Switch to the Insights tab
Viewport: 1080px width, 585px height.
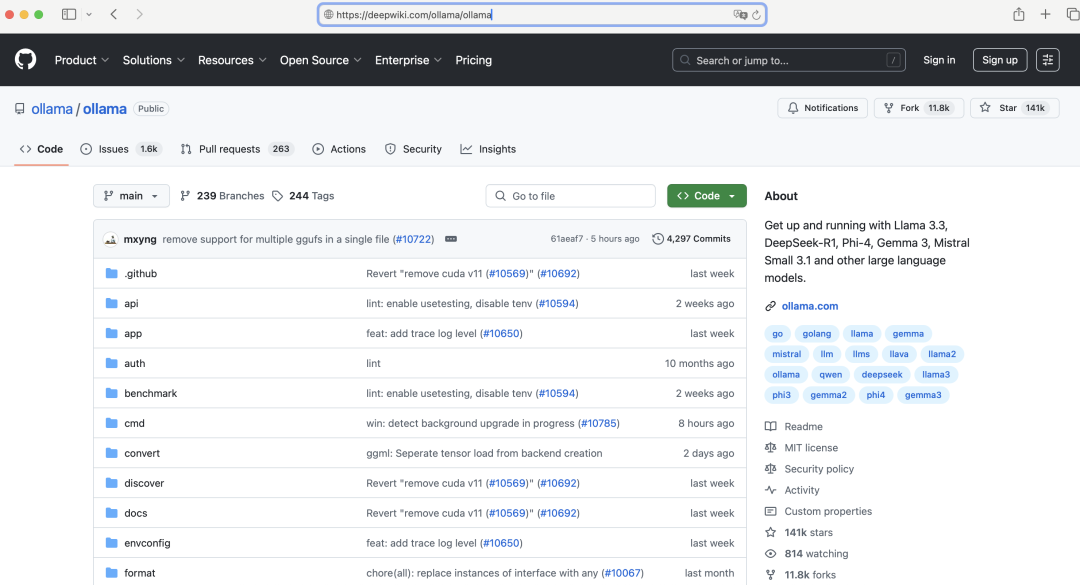[488, 149]
